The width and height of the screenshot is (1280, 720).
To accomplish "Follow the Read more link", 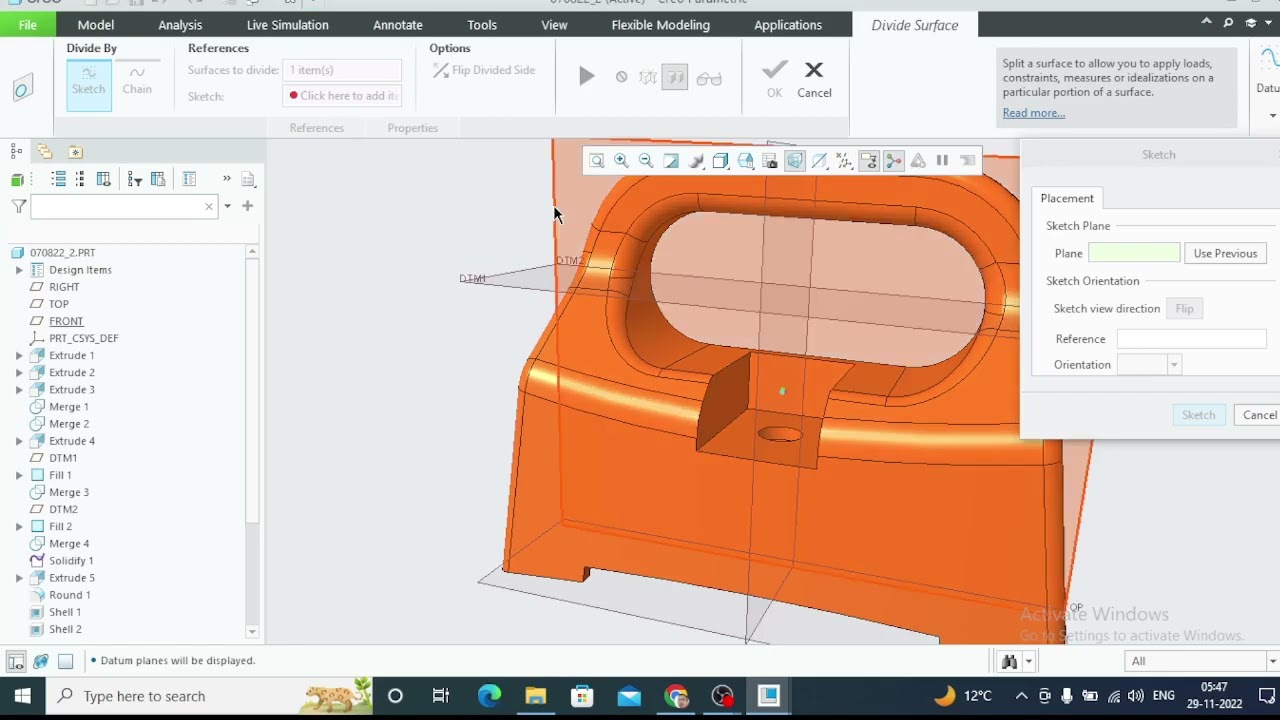I will 1033,113.
